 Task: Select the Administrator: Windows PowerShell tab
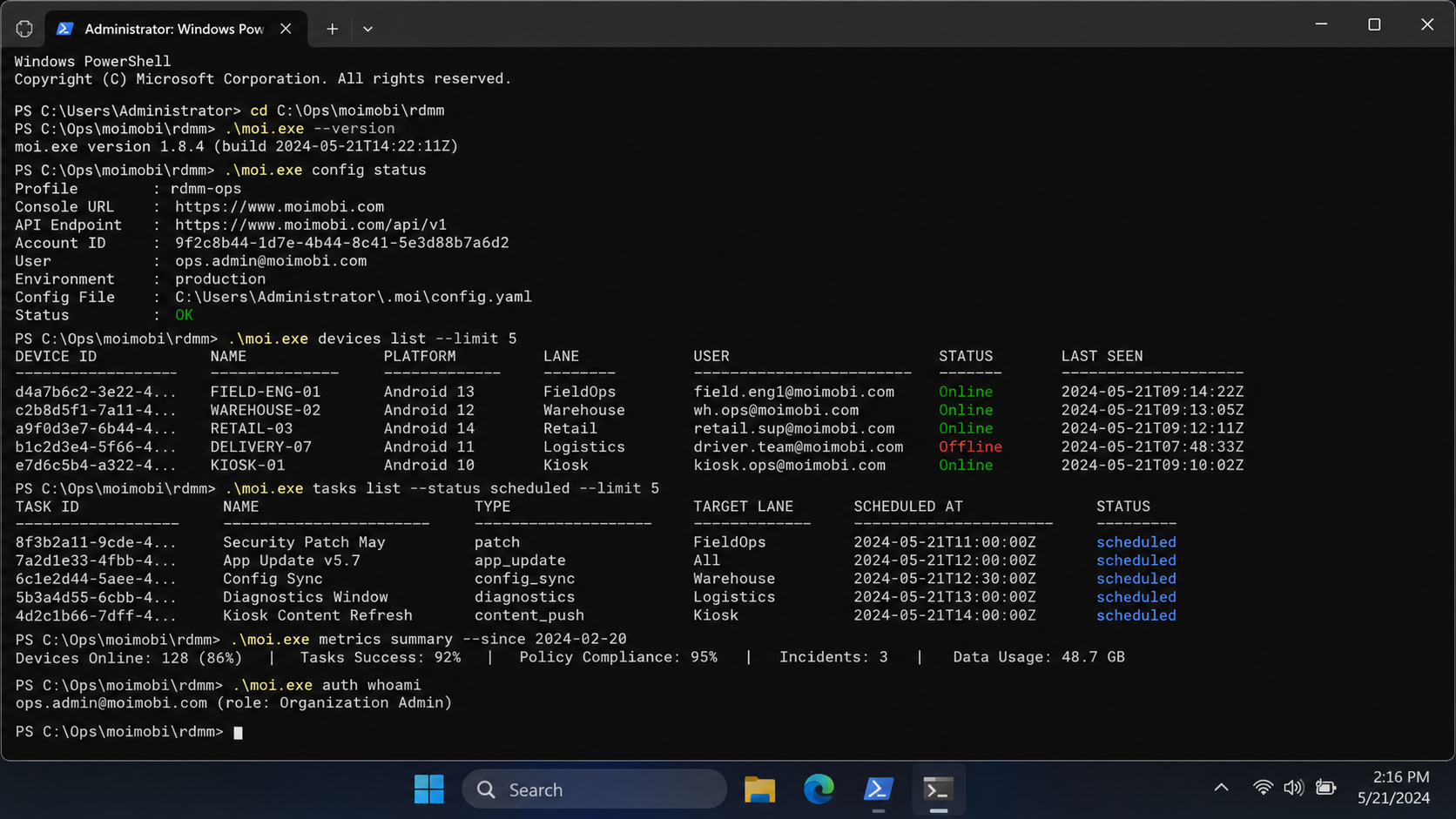click(x=175, y=29)
